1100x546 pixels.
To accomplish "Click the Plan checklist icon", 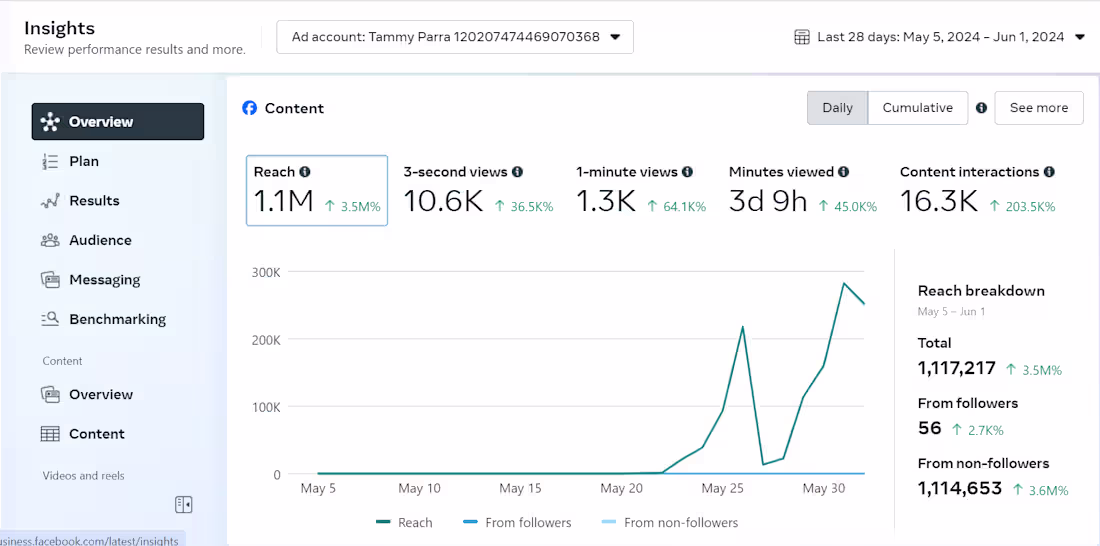I will point(50,161).
